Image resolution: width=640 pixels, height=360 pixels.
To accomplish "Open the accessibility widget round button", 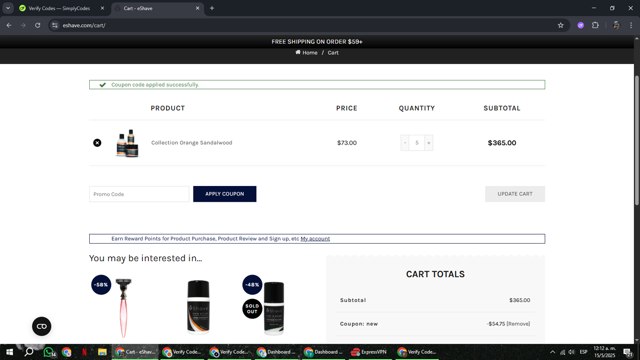I will [x=42, y=326].
